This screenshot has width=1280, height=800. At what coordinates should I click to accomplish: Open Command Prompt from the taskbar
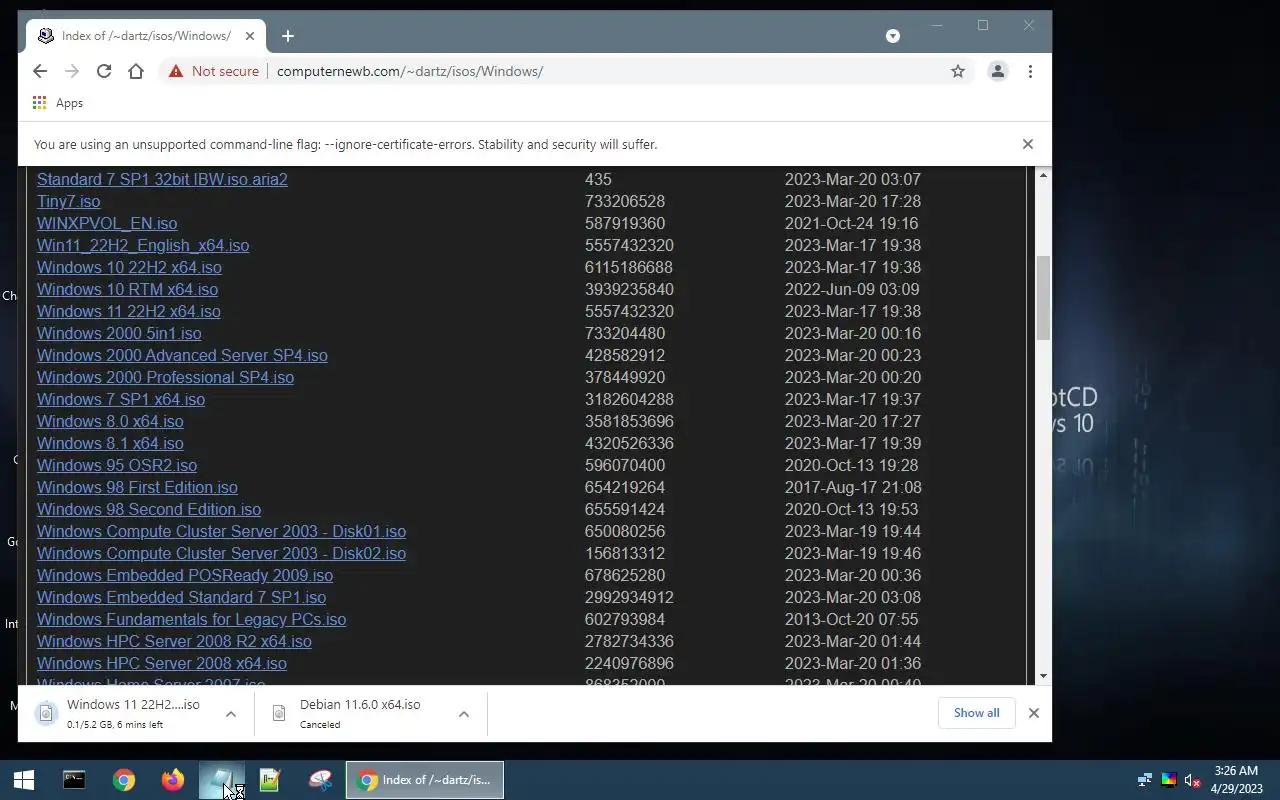(74, 780)
